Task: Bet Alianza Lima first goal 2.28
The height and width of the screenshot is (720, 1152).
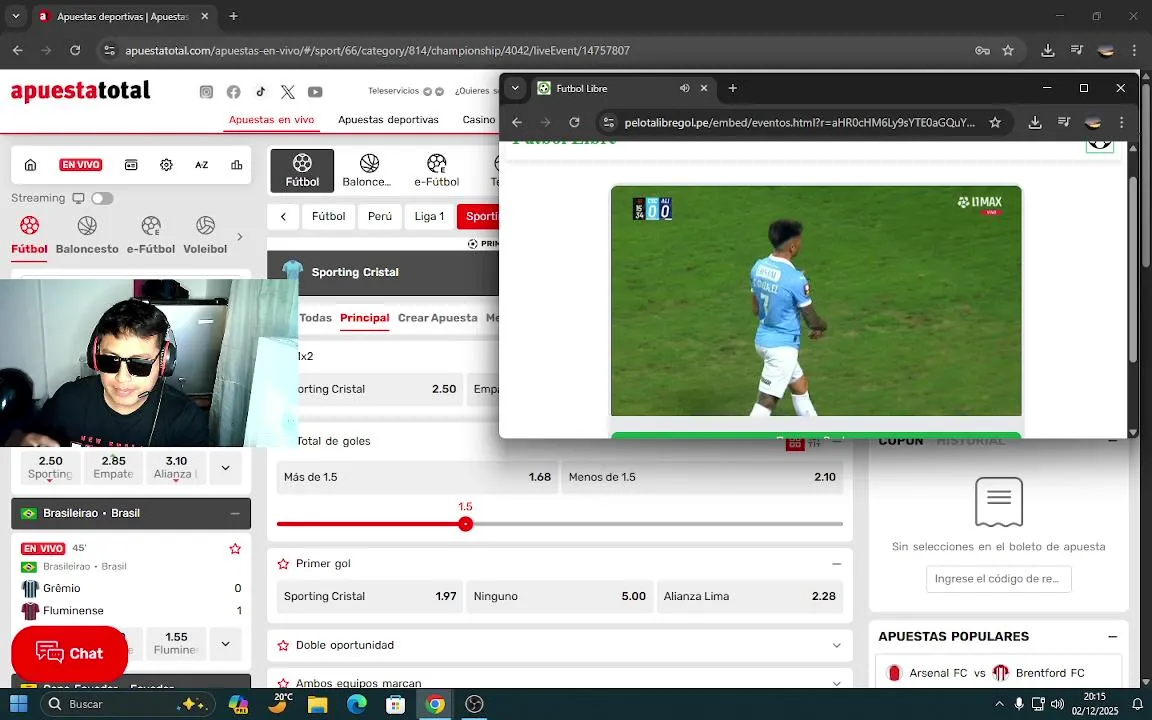Action: (x=749, y=596)
